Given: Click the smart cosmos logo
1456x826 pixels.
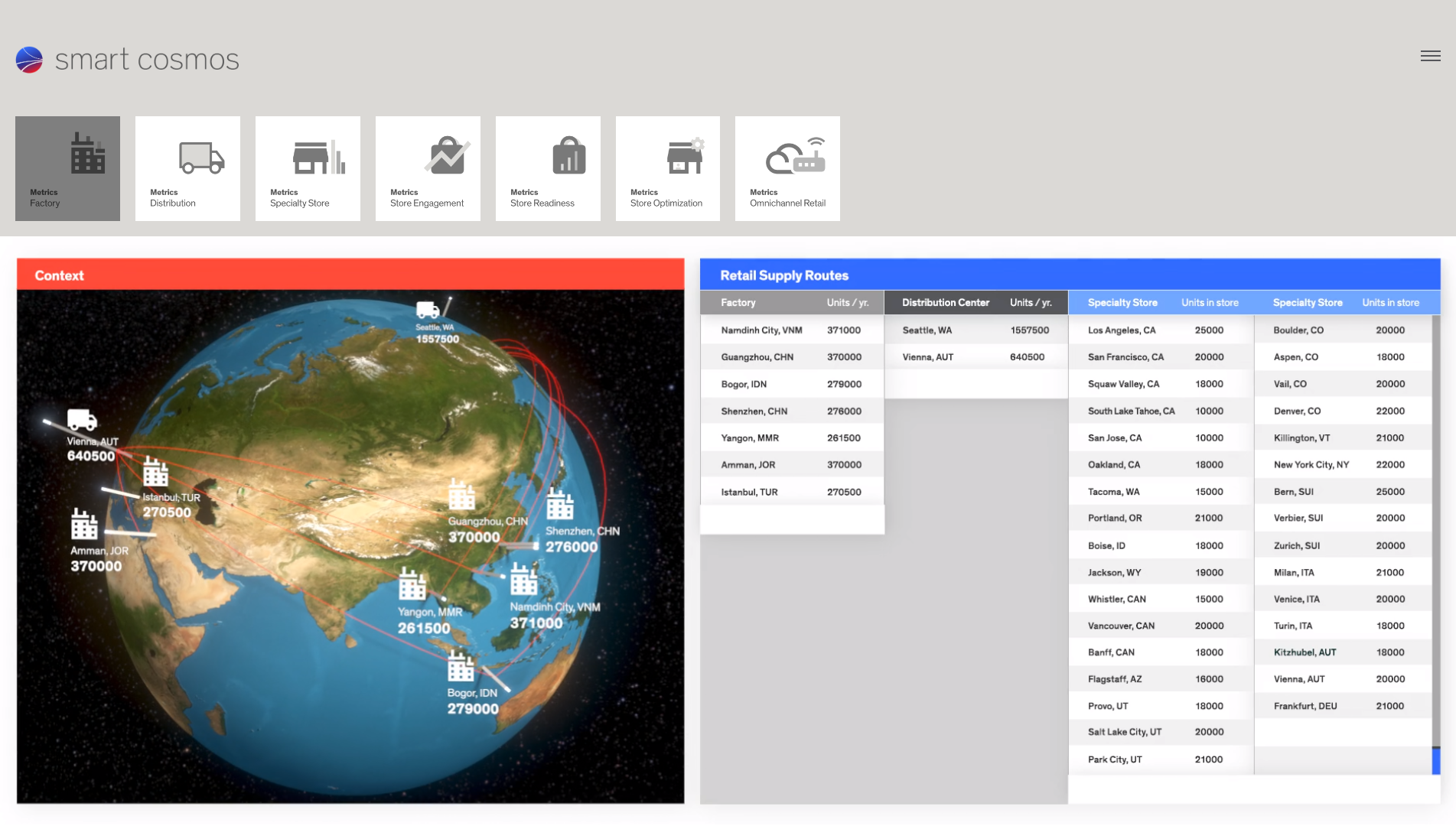Looking at the screenshot, I should click(x=127, y=60).
